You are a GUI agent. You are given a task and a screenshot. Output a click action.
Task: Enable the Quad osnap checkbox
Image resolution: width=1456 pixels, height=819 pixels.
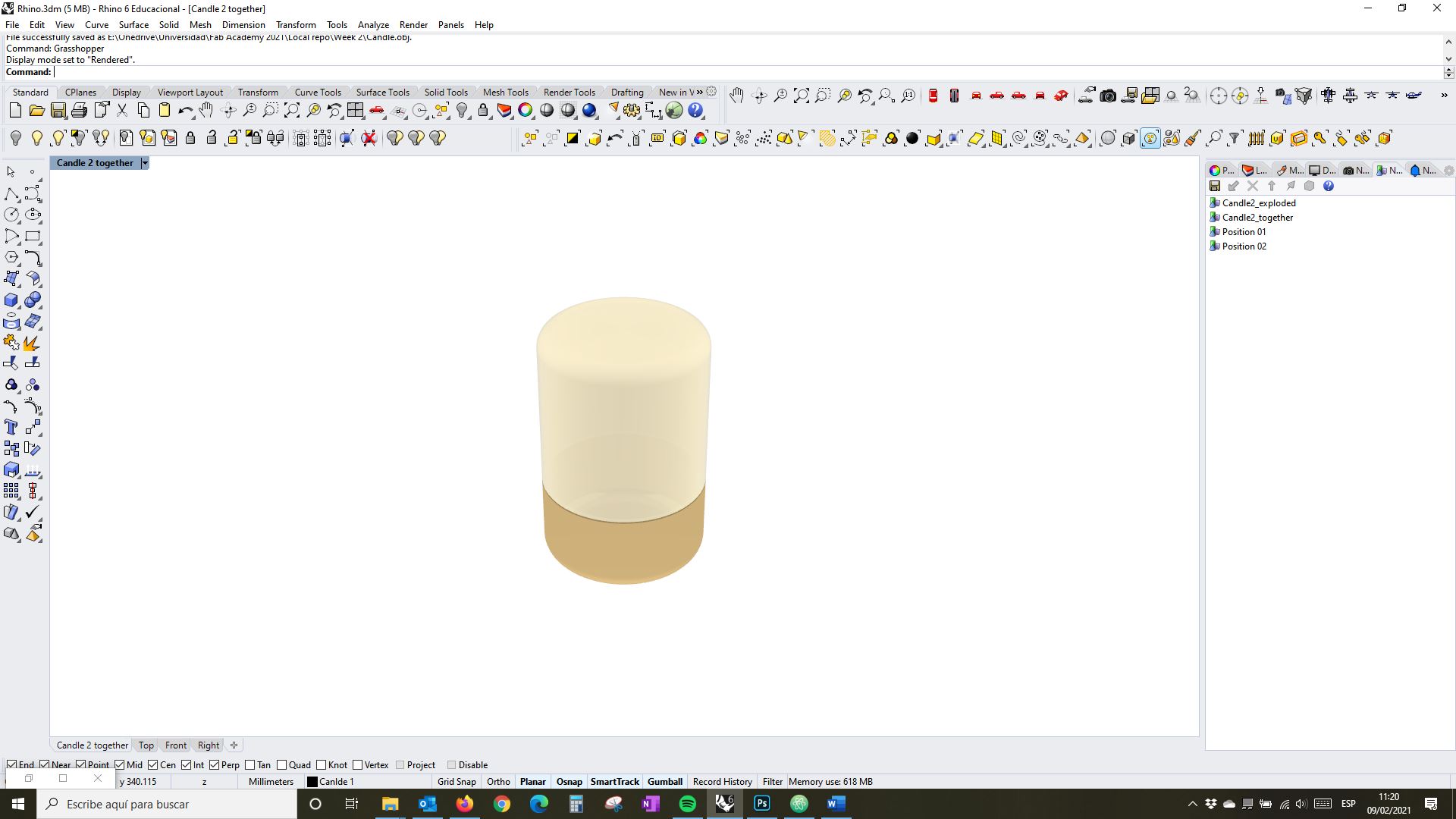[x=281, y=764]
